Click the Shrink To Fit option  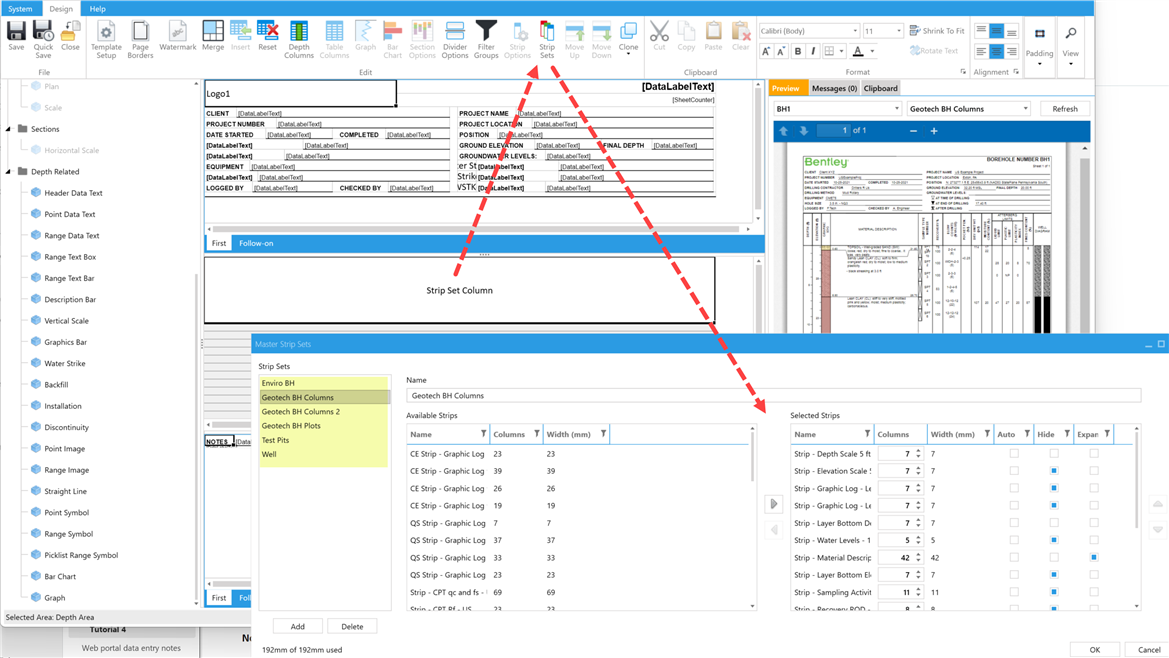tap(936, 31)
